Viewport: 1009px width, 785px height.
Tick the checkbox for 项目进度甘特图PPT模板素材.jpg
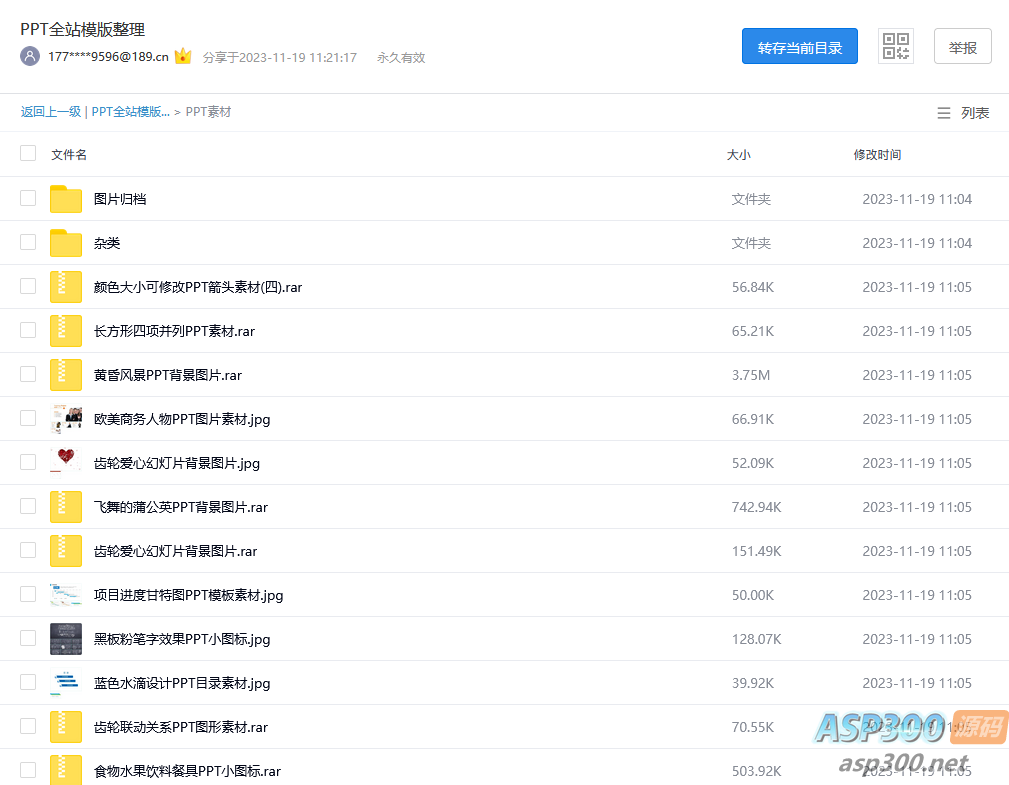tap(28, 595)
